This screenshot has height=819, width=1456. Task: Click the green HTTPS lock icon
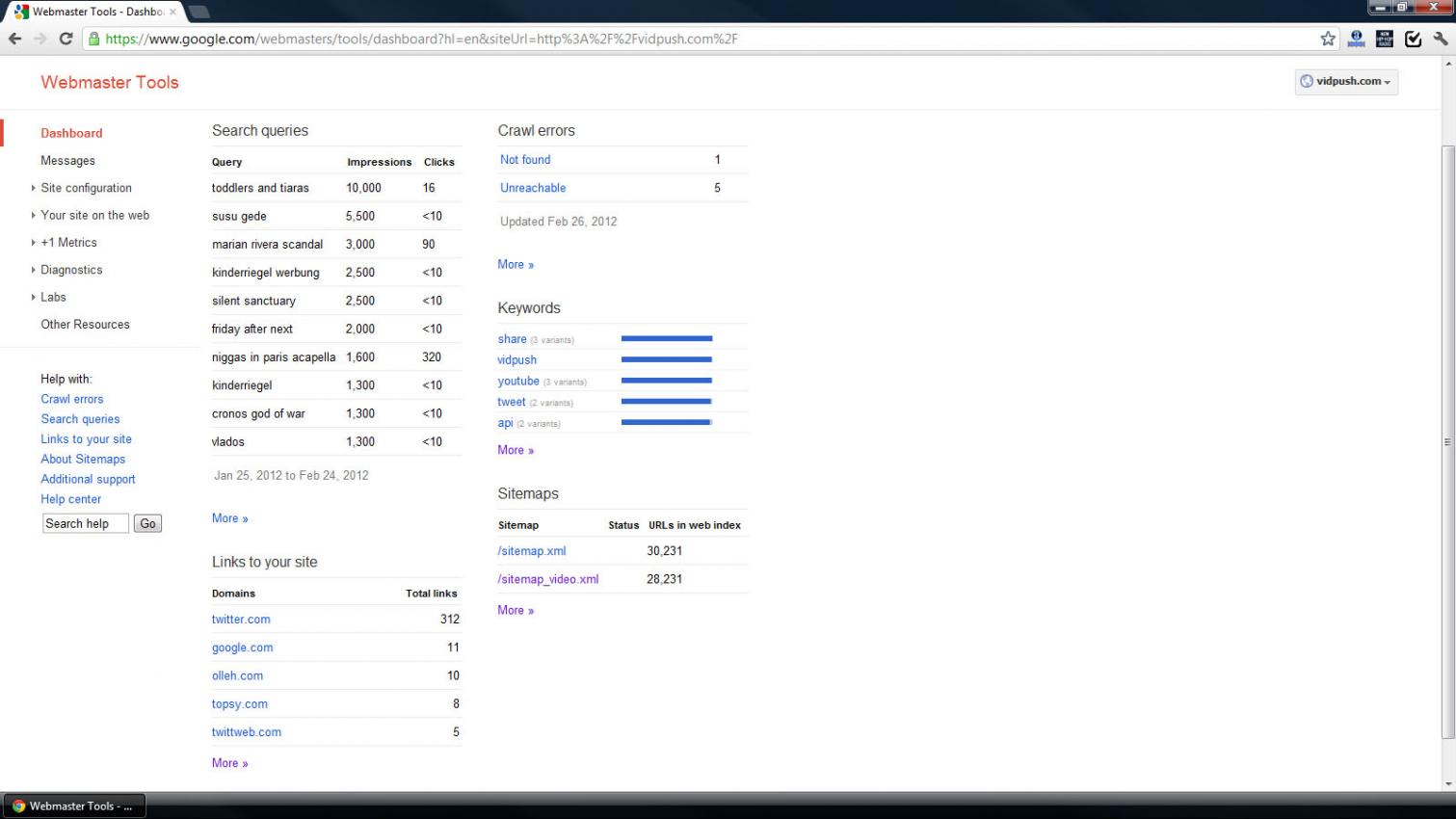click(93, 39)
